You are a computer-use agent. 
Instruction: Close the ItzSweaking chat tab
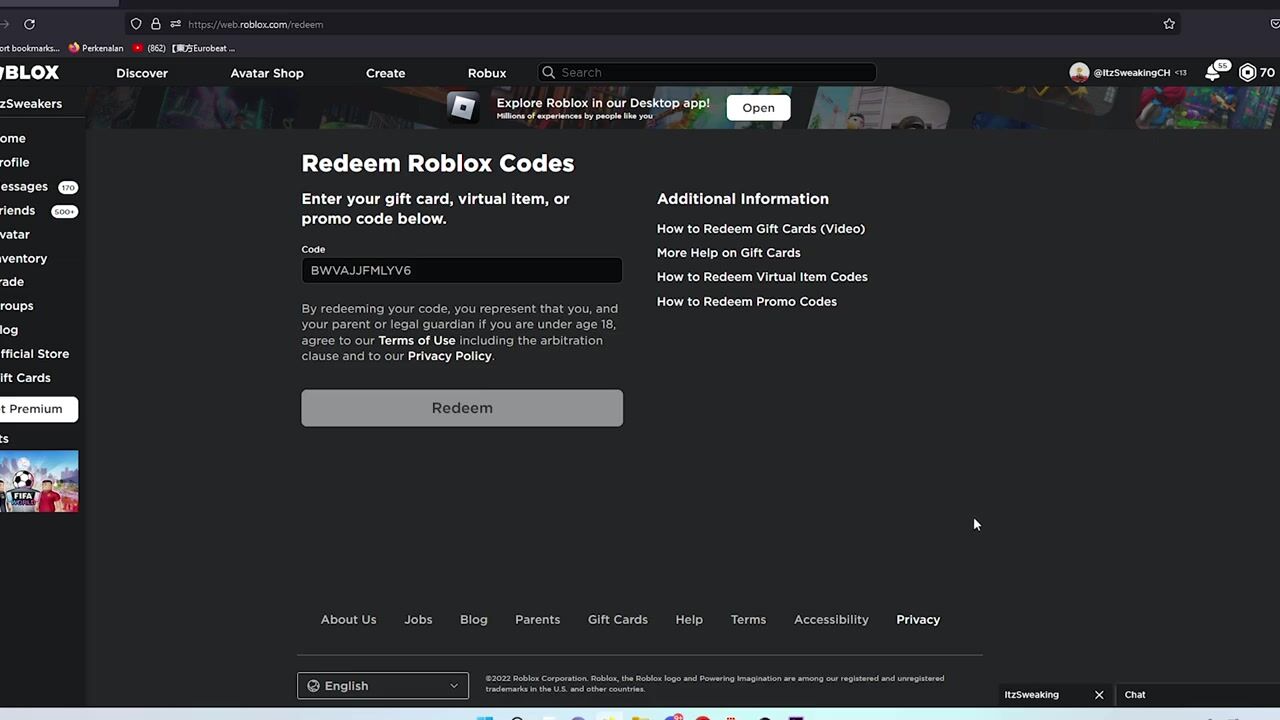(1099, 695)
